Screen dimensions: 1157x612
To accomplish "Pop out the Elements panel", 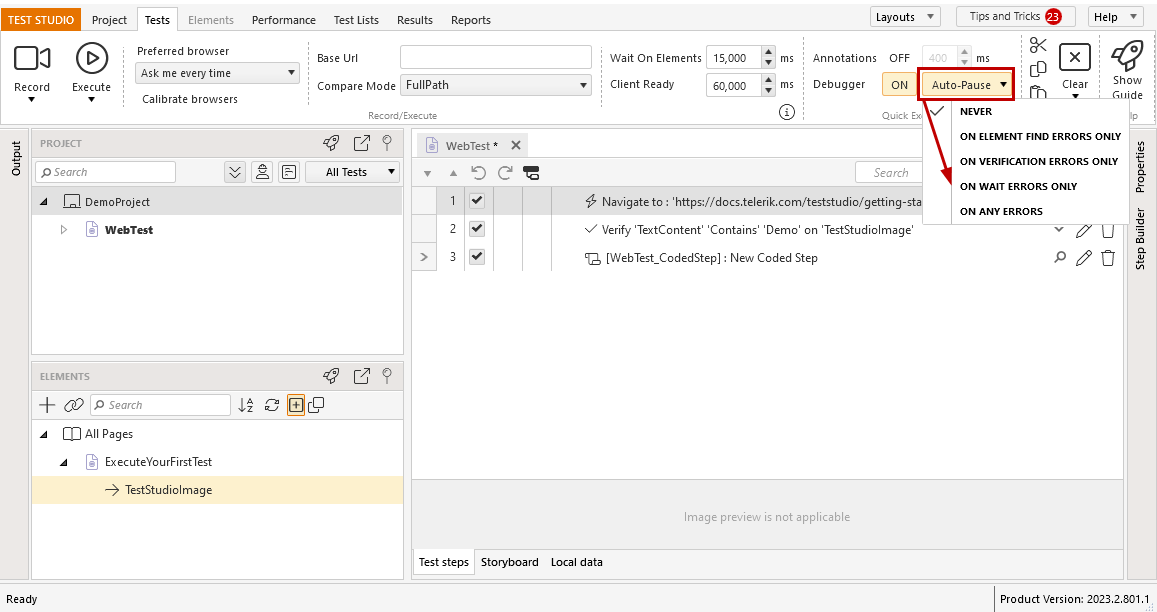I will click(362, 376).
